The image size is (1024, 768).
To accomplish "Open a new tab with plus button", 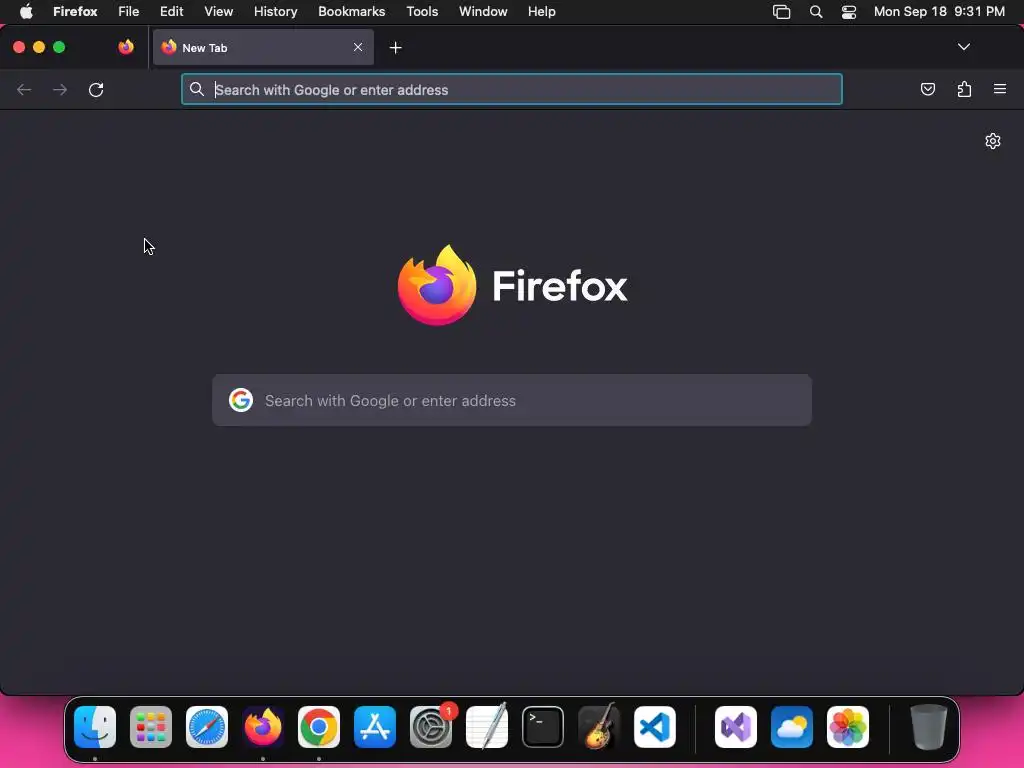I will 395,48.
